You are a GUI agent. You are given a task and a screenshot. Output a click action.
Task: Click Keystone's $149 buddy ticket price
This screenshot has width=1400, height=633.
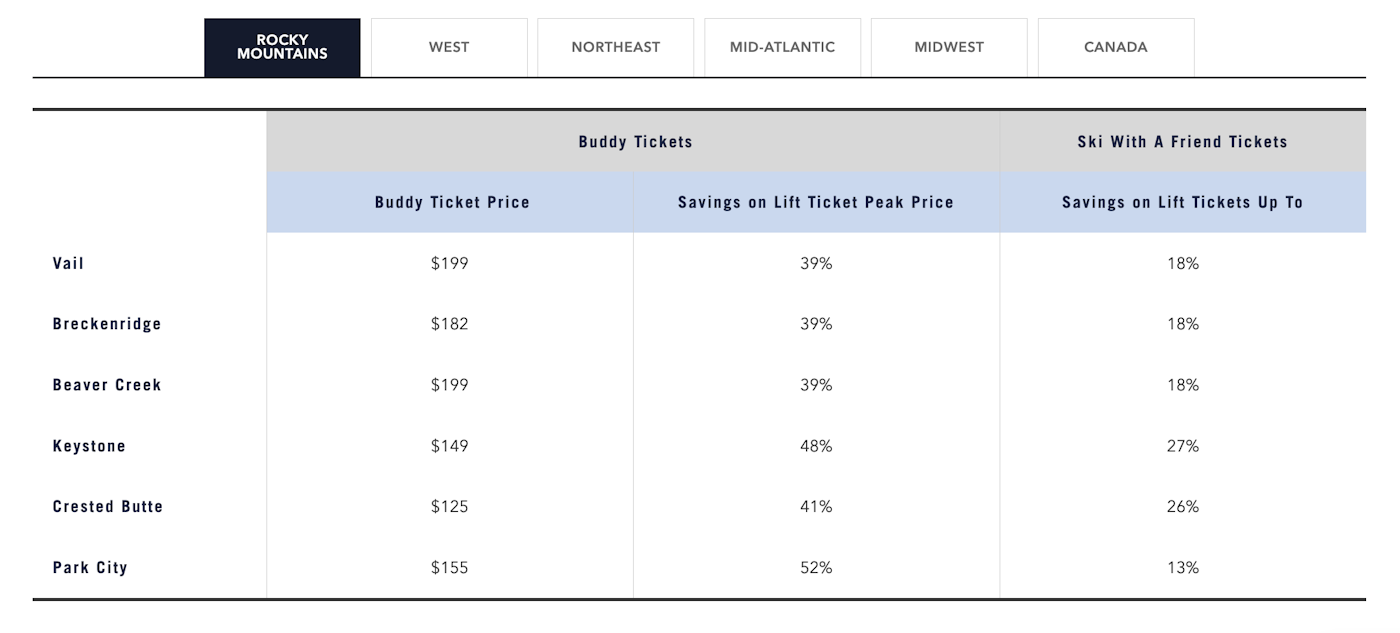tap(449, 446)
